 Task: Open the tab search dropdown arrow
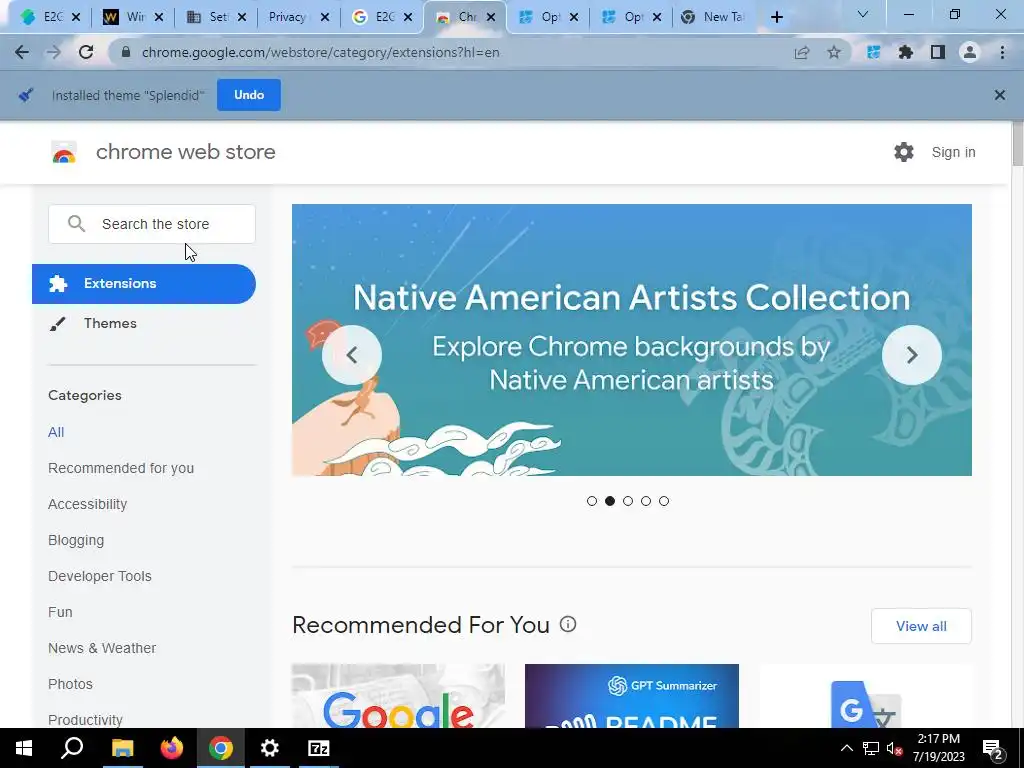(863, 14)
